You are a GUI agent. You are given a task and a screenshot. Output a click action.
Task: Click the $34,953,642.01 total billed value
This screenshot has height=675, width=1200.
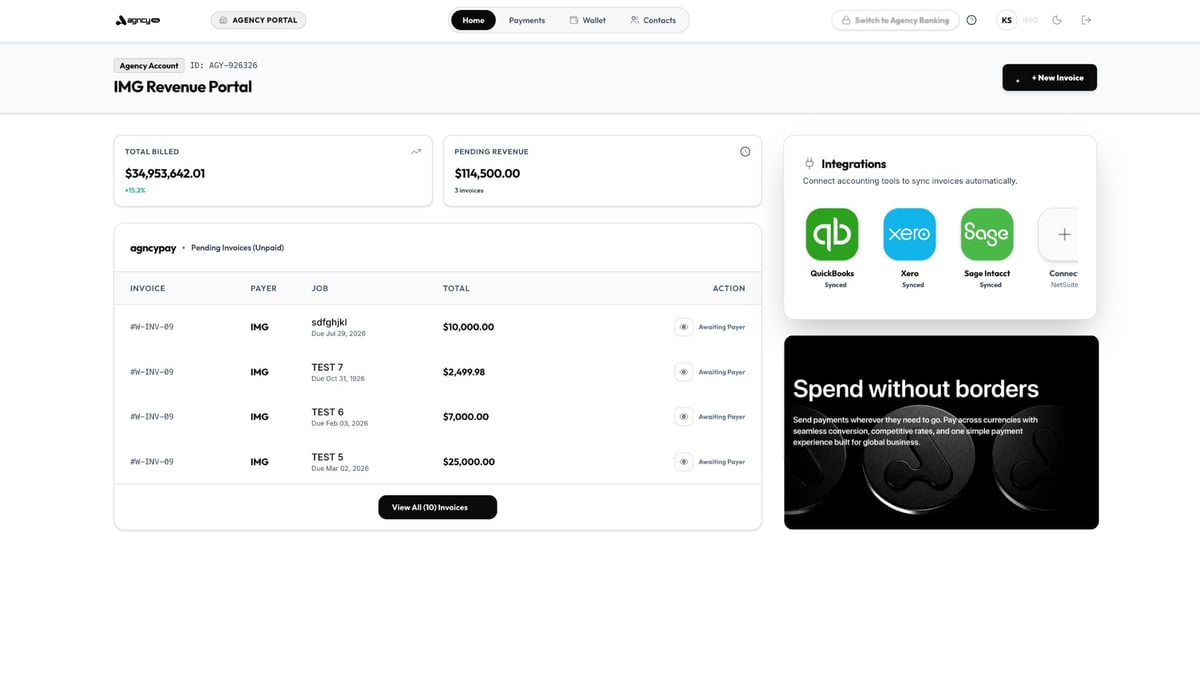click(x=165, y=173)
